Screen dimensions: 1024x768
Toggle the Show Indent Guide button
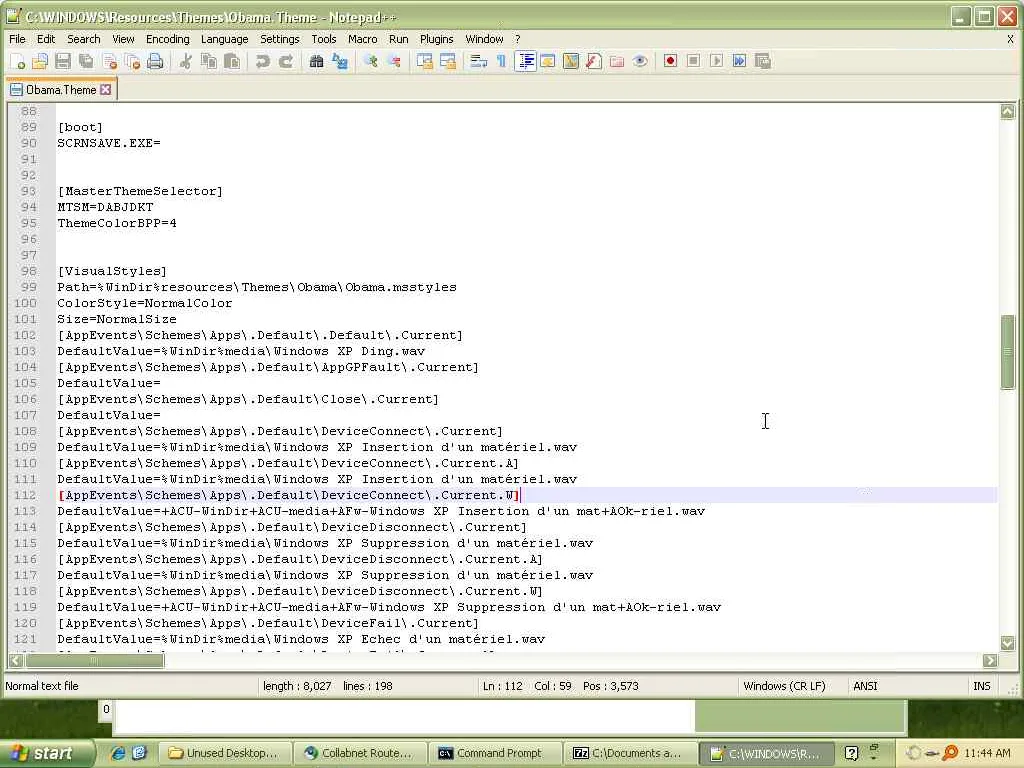tap(525, 61)
